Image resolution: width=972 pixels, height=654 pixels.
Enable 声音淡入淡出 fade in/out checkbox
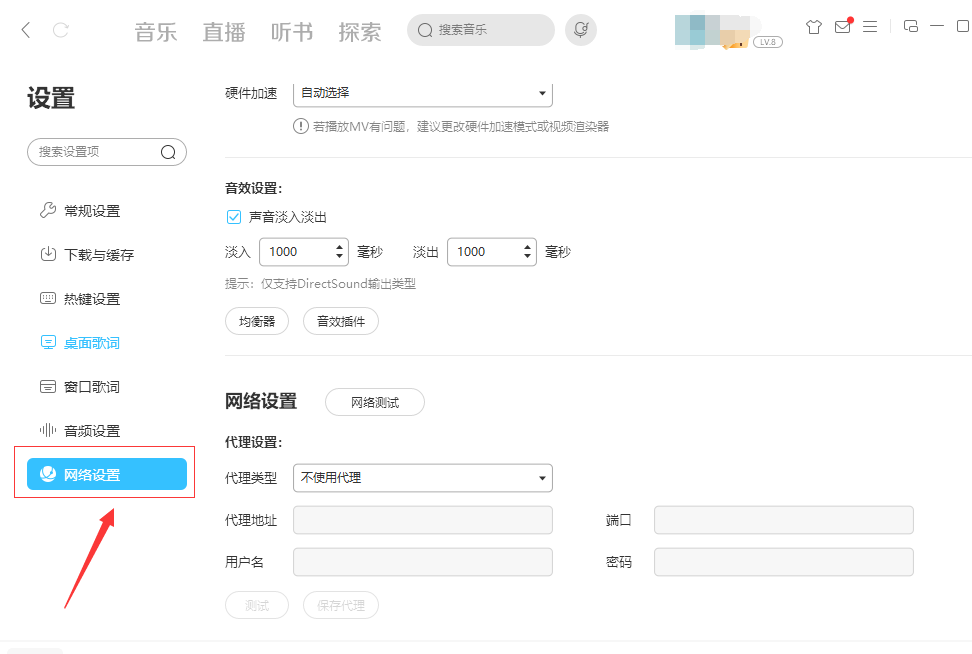pos(233,216)
